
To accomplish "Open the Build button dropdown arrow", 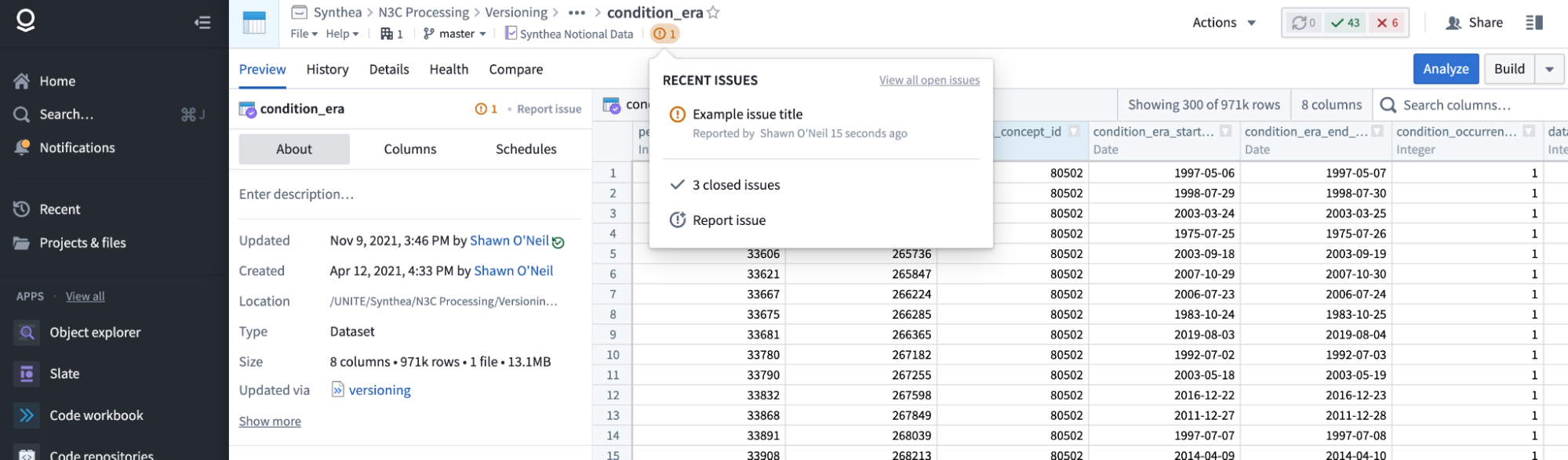I will coord(1549,69).
